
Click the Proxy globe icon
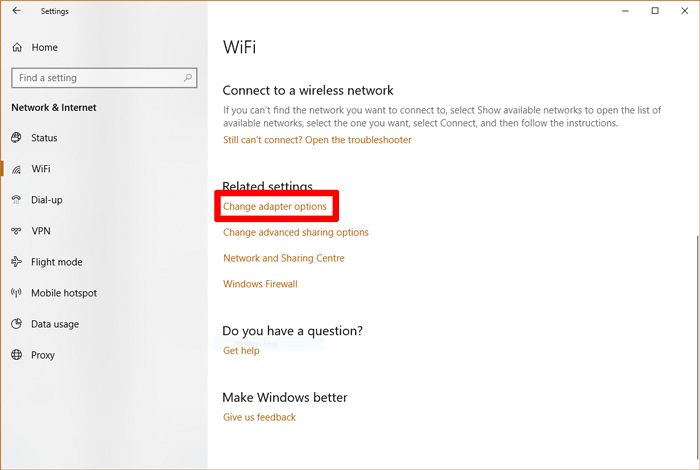[17, 355]
